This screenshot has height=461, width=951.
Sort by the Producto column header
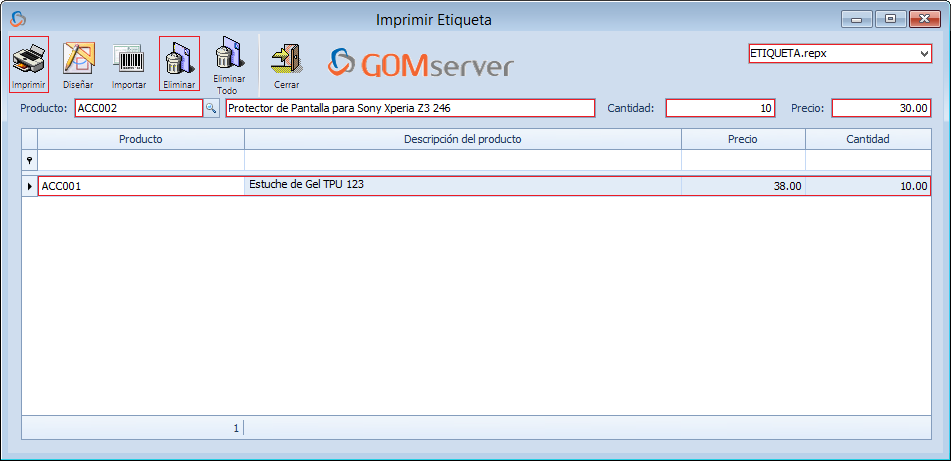tap(141, 139)
